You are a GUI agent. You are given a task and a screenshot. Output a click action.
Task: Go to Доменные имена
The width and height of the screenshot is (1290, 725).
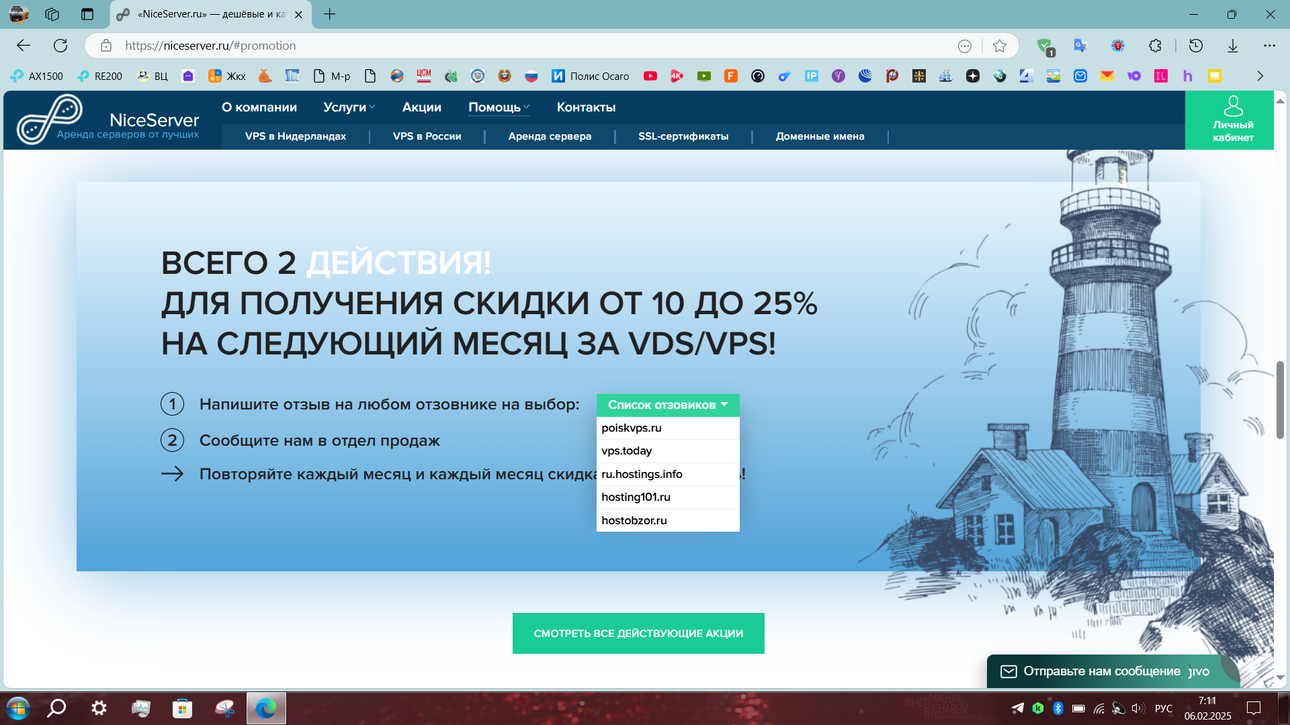(x=820, y=136)
